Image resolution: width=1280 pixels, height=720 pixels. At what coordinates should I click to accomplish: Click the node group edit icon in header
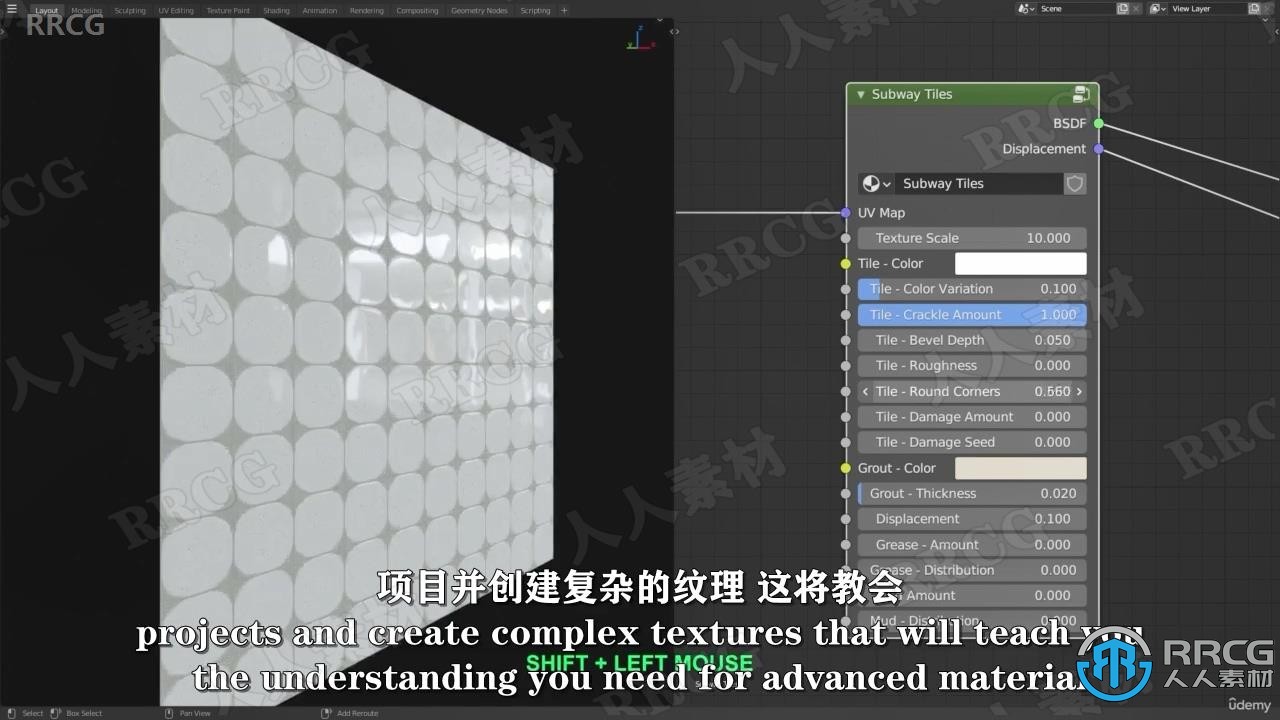1081,94
